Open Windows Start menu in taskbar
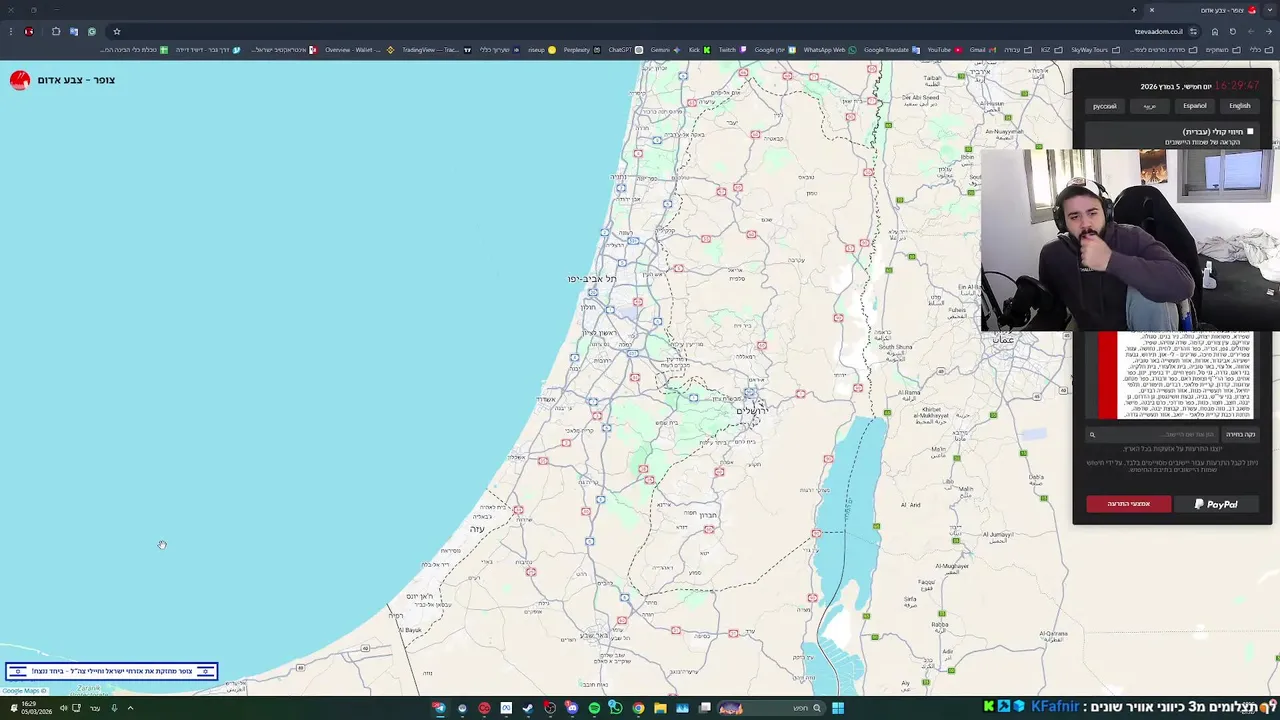 pos(838,708)
